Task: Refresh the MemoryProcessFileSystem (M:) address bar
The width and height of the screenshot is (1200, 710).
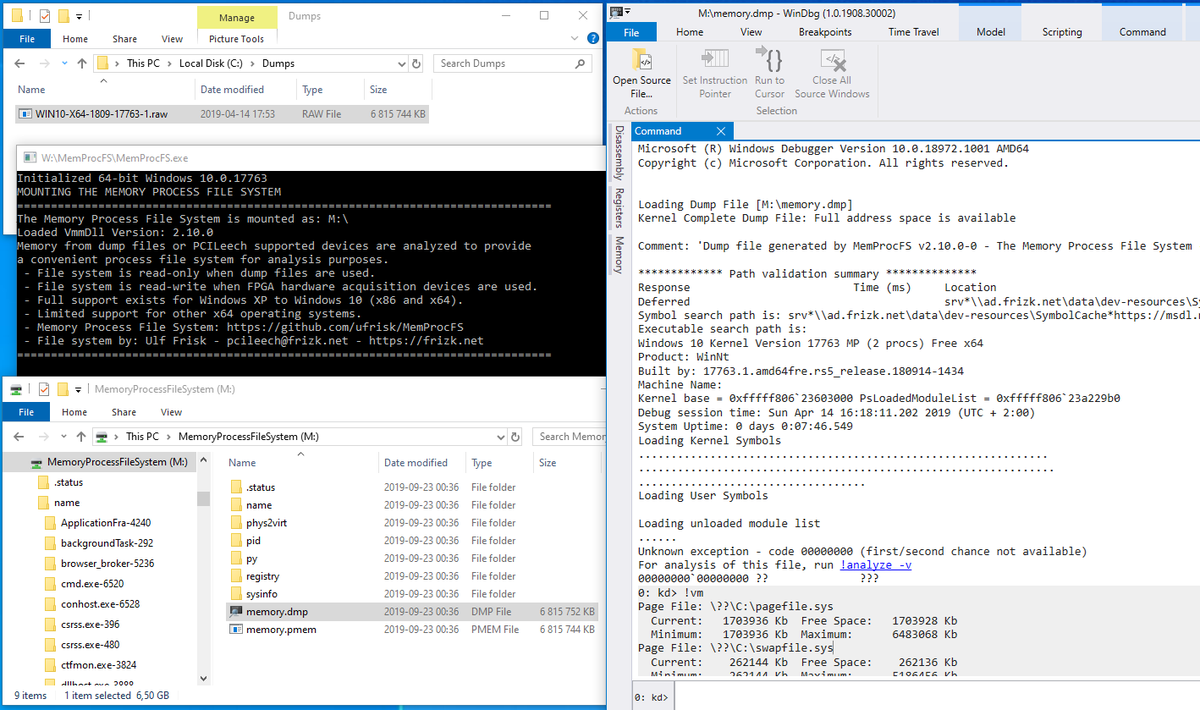Action: tap(514, 436)
